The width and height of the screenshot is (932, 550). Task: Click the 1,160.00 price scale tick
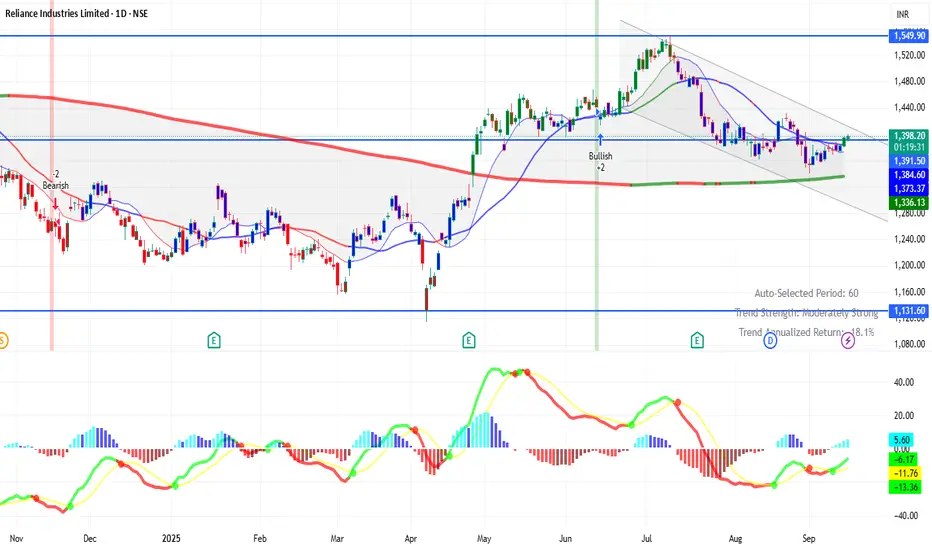[x=909, y=292]
